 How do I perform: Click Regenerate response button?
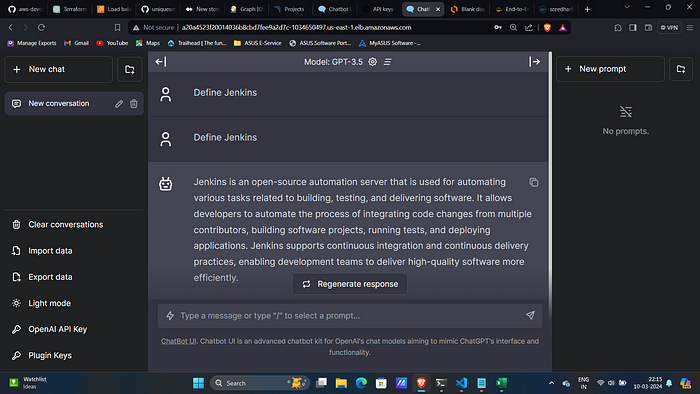[350, 284]
